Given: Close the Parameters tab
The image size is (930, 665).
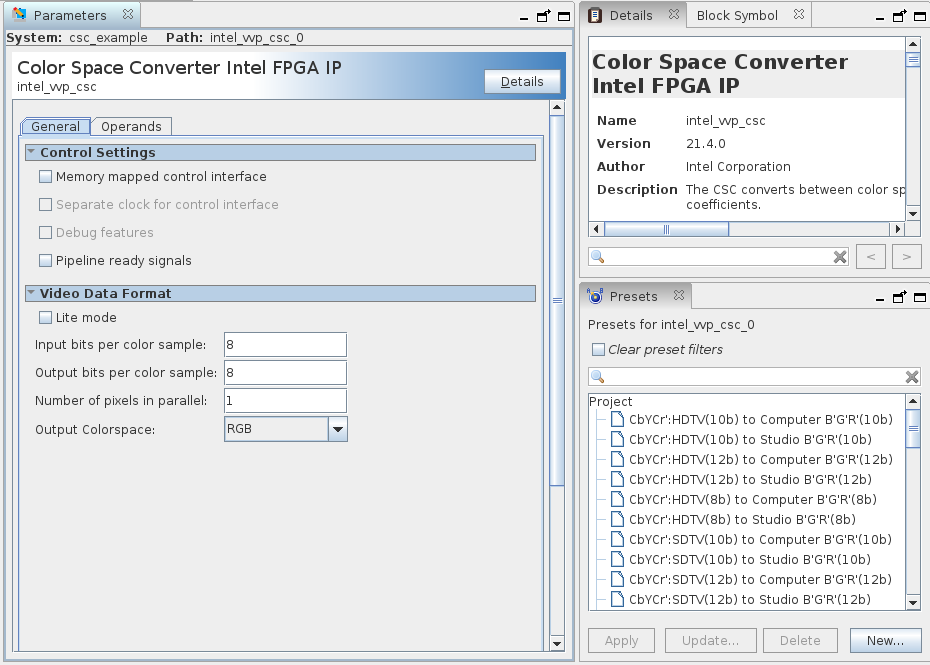Looking at the screenshot, I should tap(126, 16).
